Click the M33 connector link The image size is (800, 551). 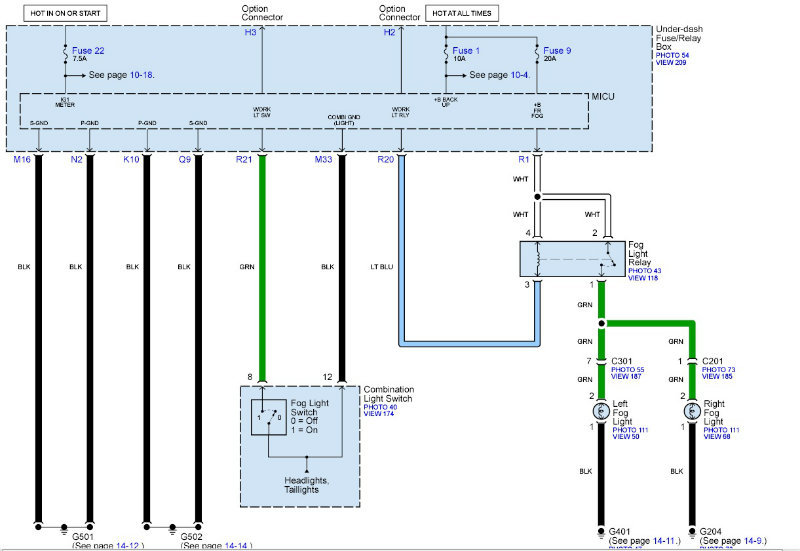click(323, 159)
